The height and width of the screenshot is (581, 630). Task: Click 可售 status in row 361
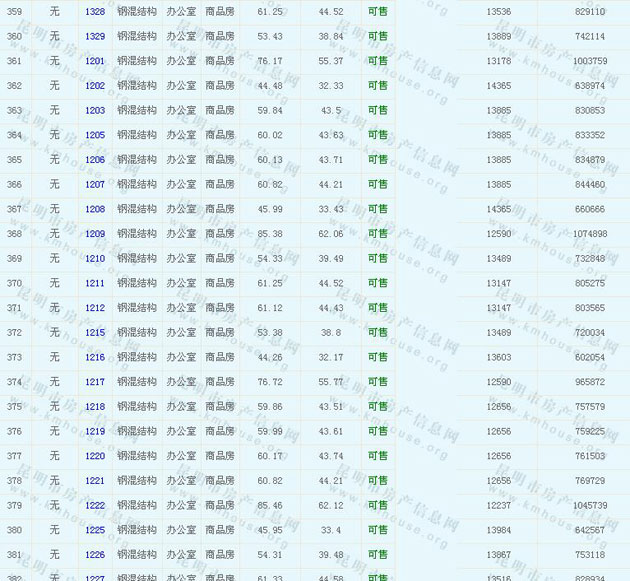378,61
